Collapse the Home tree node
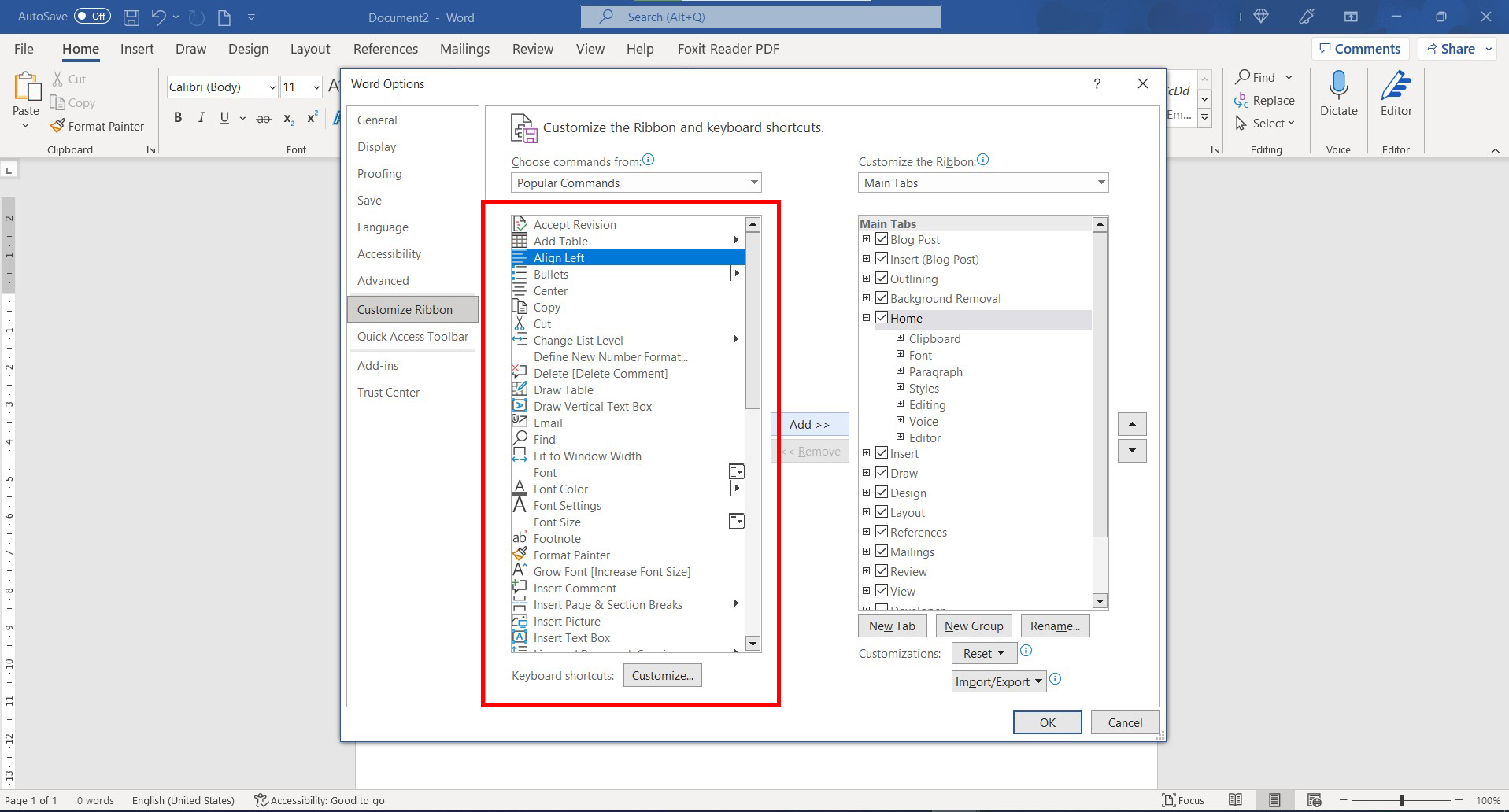1509x812 pixels. click(x=866, y=318)
